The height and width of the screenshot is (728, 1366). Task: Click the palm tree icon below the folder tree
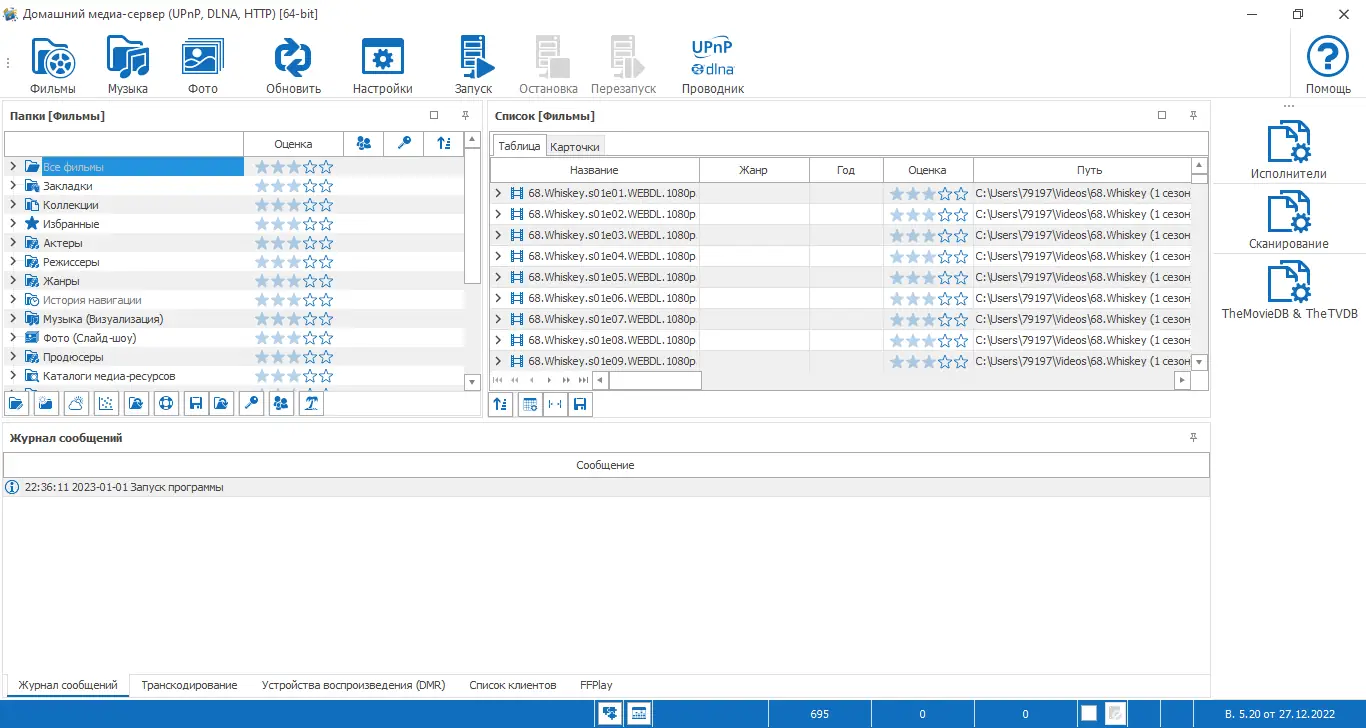311,404
